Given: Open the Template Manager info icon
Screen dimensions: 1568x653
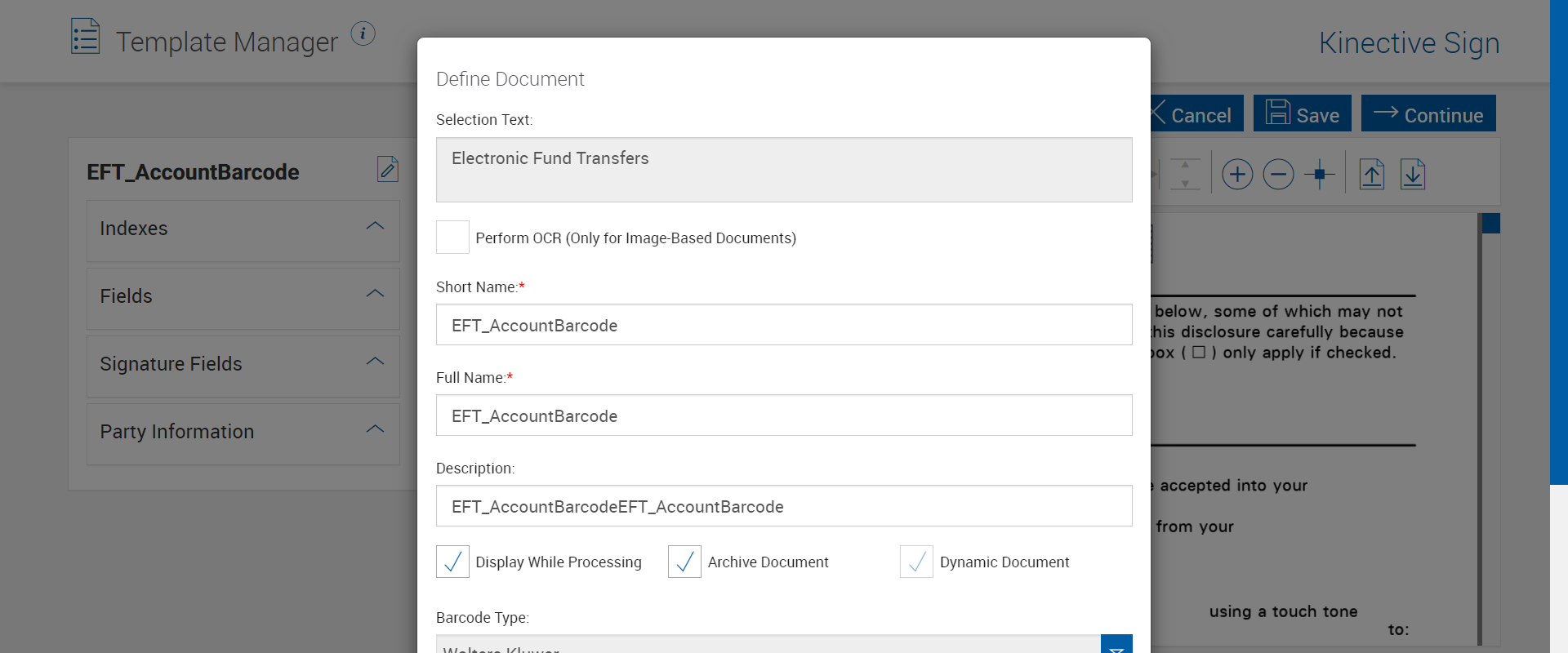Looking at the screenshot, I should (x=363, y=33).
